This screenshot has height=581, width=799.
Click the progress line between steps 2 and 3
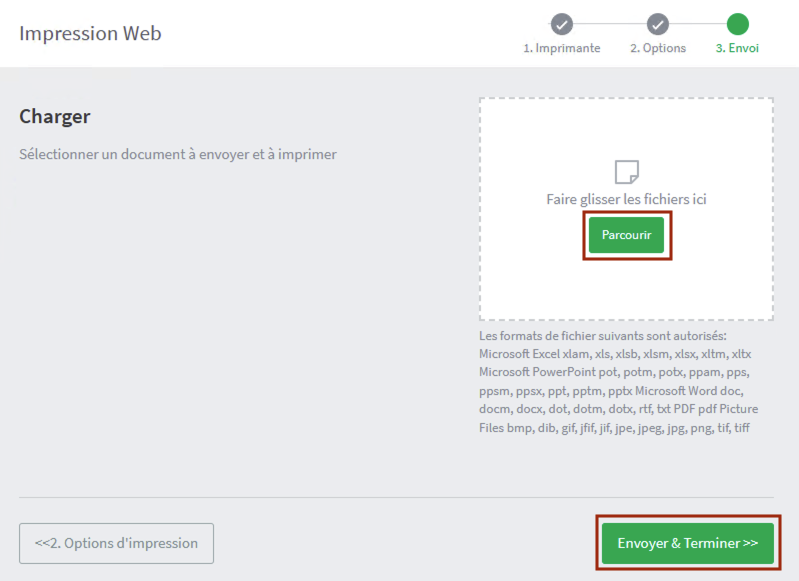698,24
